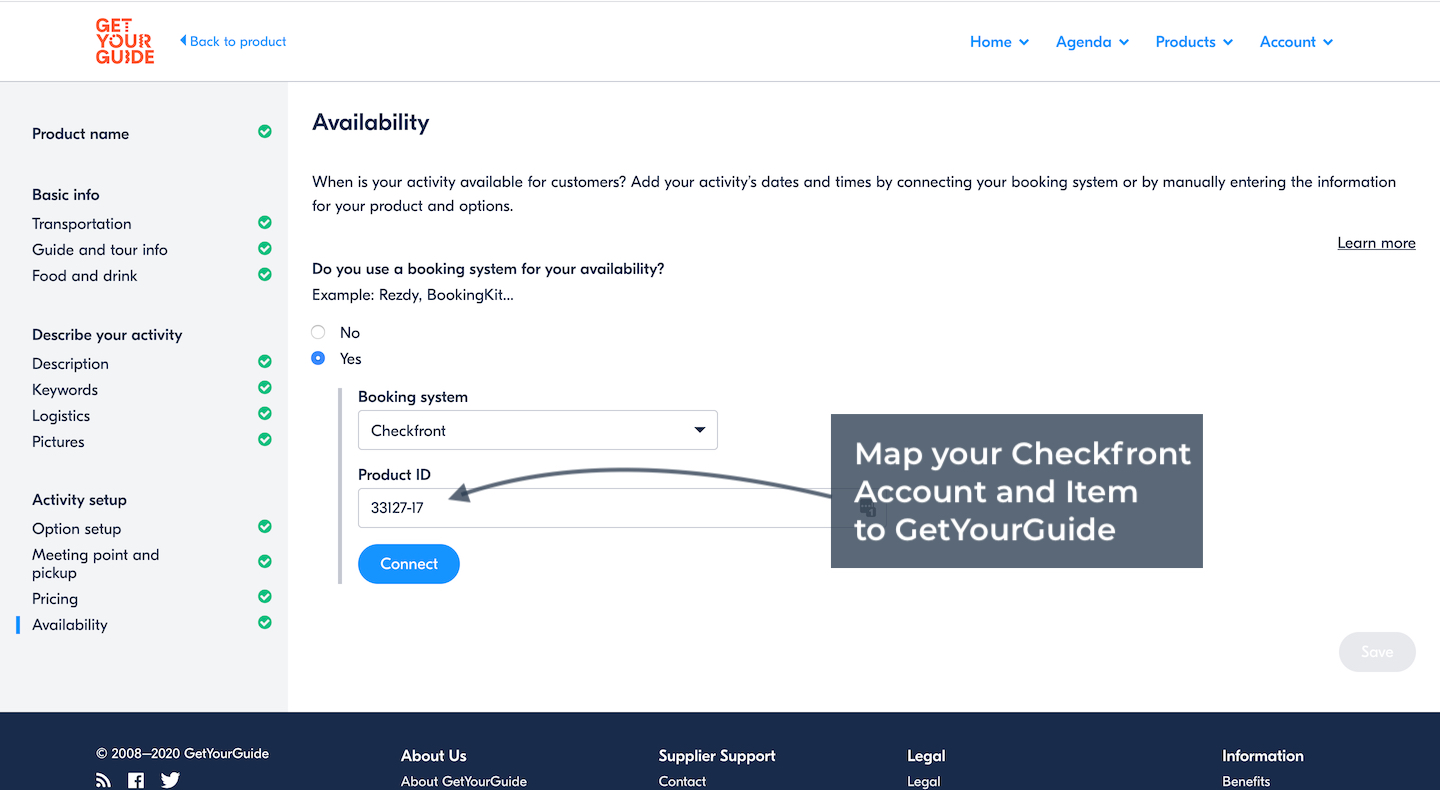Screen dimensions: 1440x790
Task: Click green checkmark beside Availability
Action: click(265, 622)
